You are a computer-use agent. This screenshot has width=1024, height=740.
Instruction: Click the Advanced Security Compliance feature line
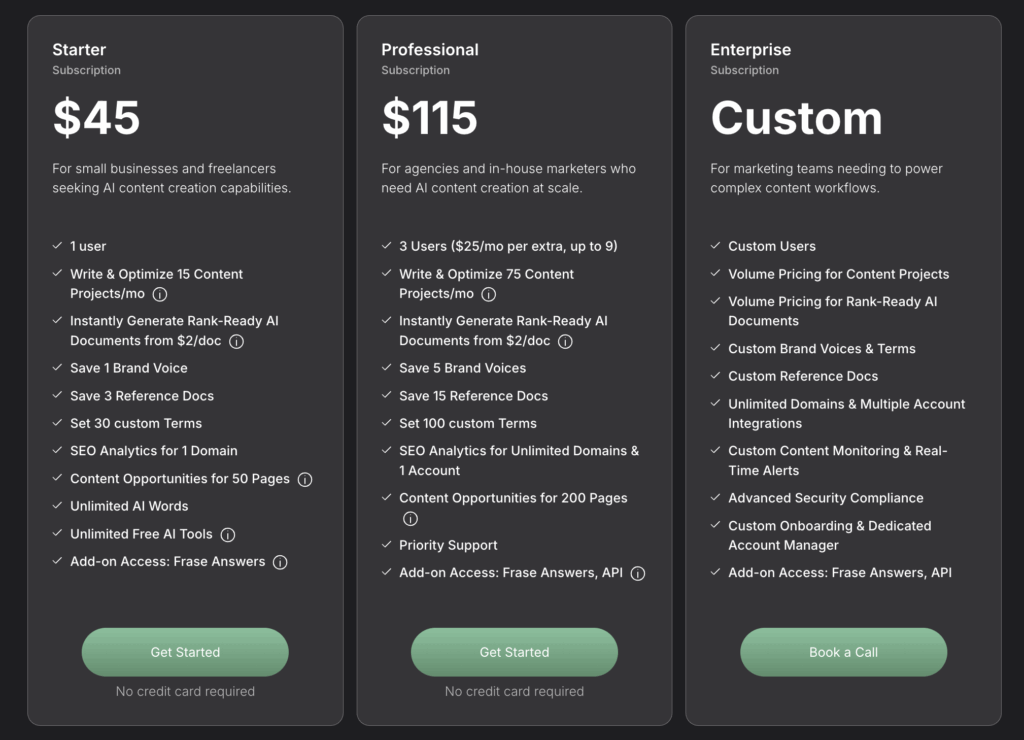(x=825, y=498)
